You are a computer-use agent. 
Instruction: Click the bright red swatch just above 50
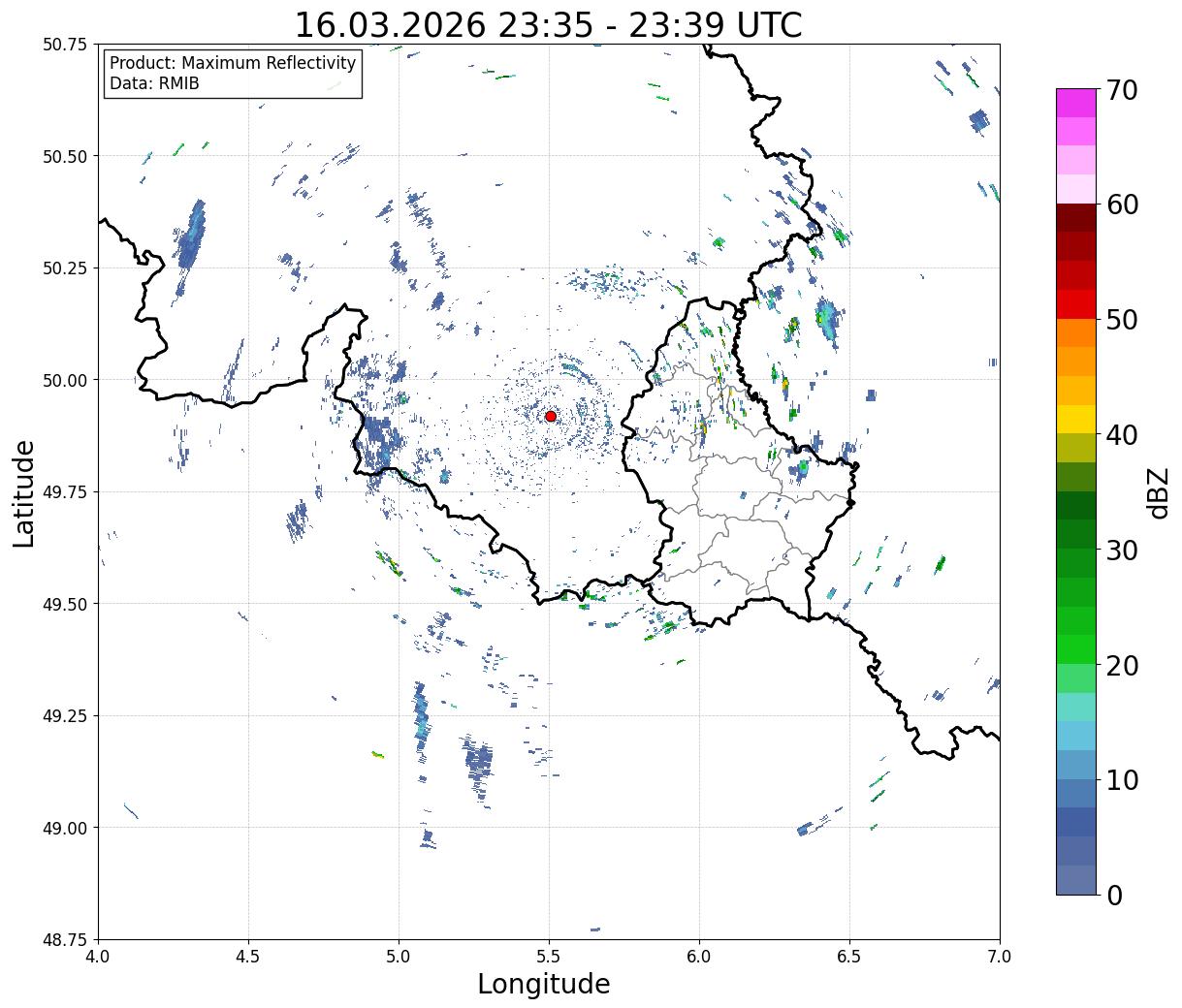pos(1076,304)
